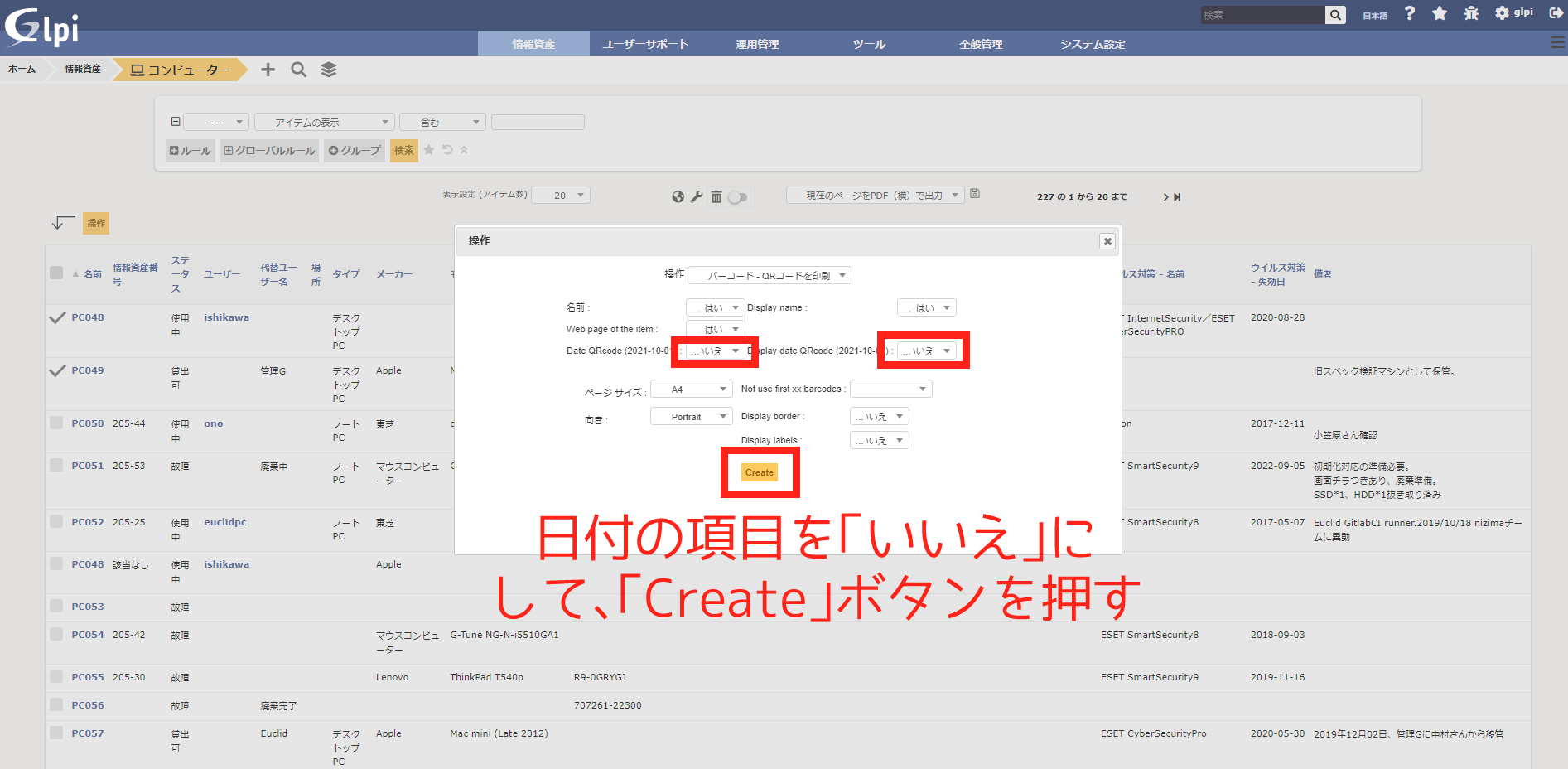The width and height of the screenshot is (1568, 769).
Task: Expand the Portrait orientation dropdown
Action: point(691,417)
